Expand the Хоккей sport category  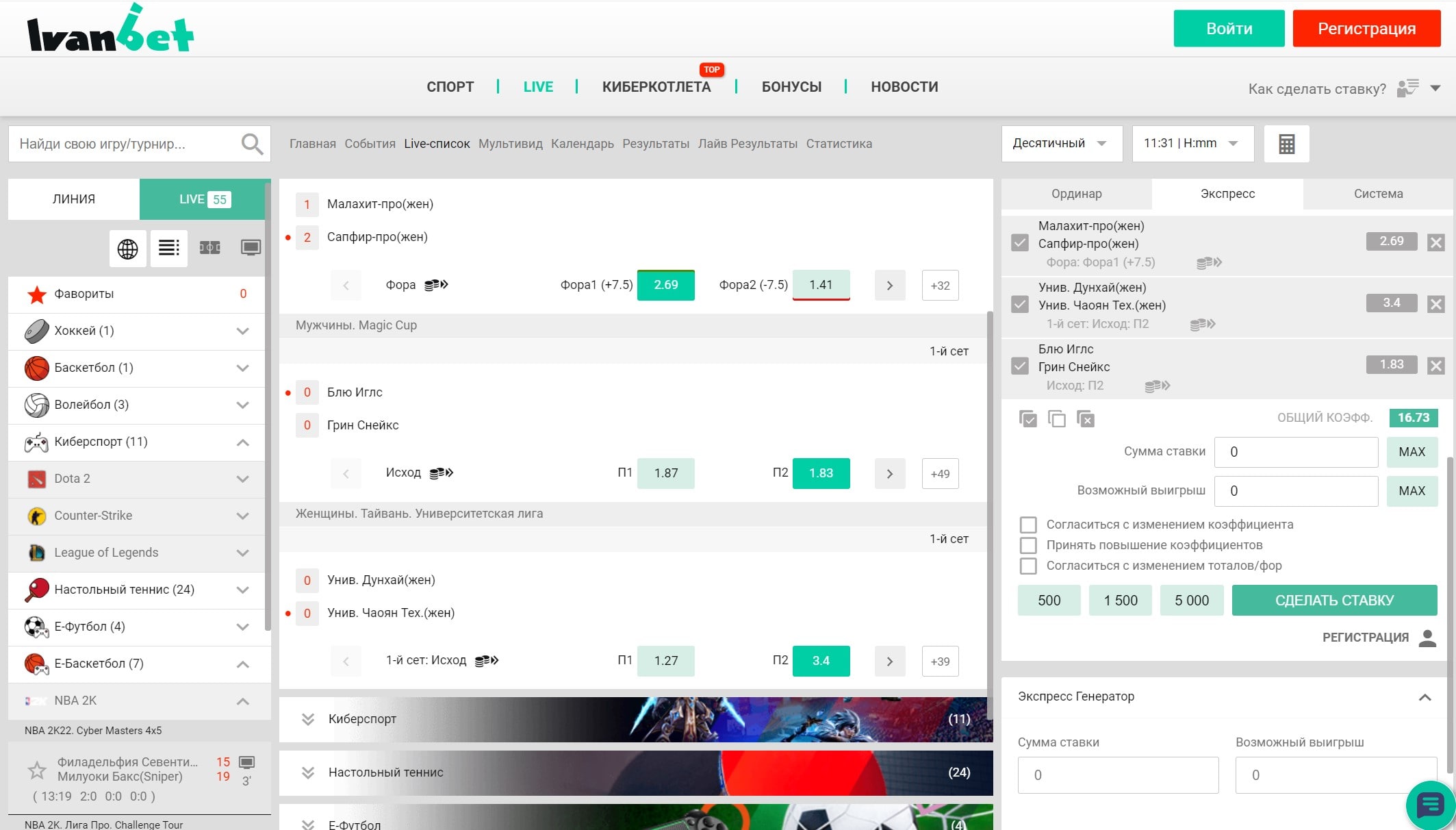[242, 331]
